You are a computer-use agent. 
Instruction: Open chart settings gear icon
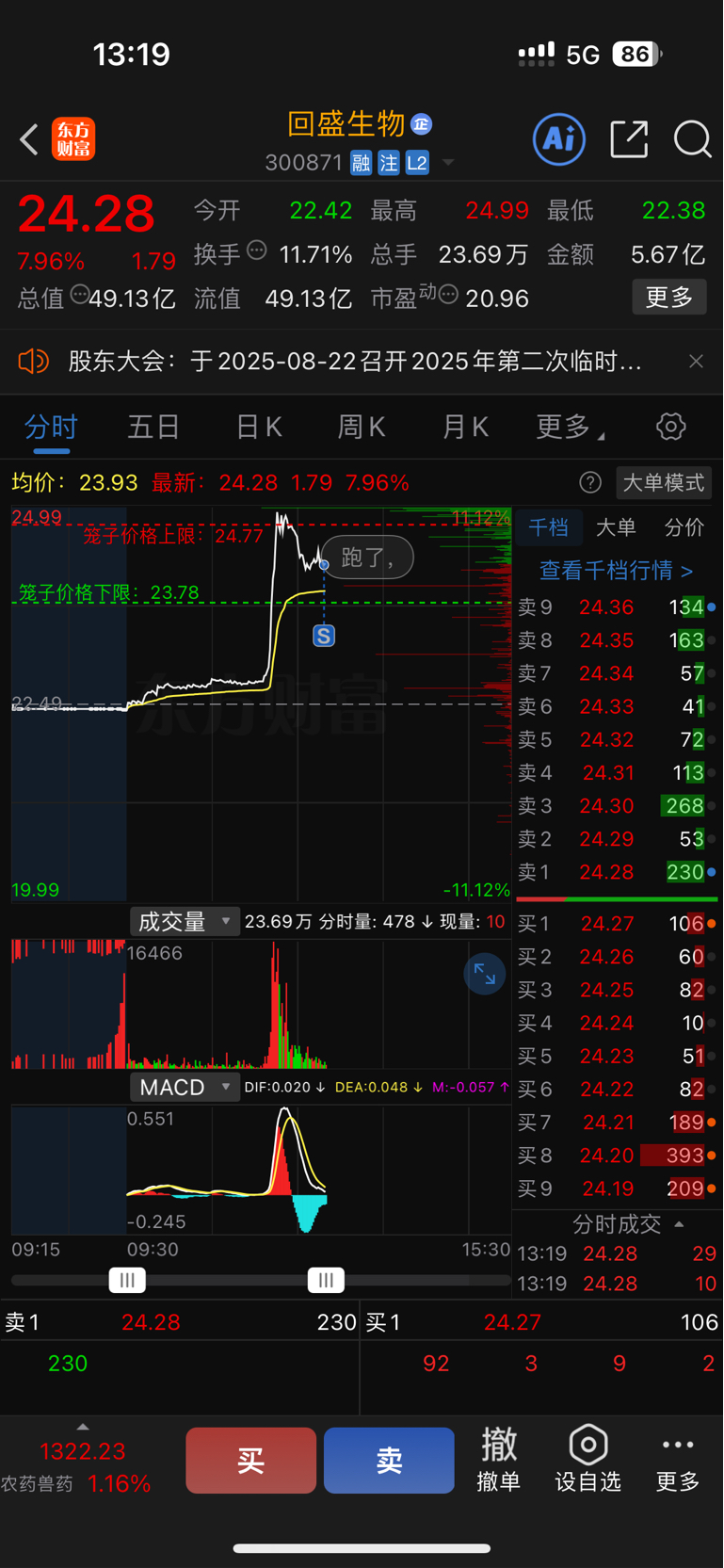670,427
